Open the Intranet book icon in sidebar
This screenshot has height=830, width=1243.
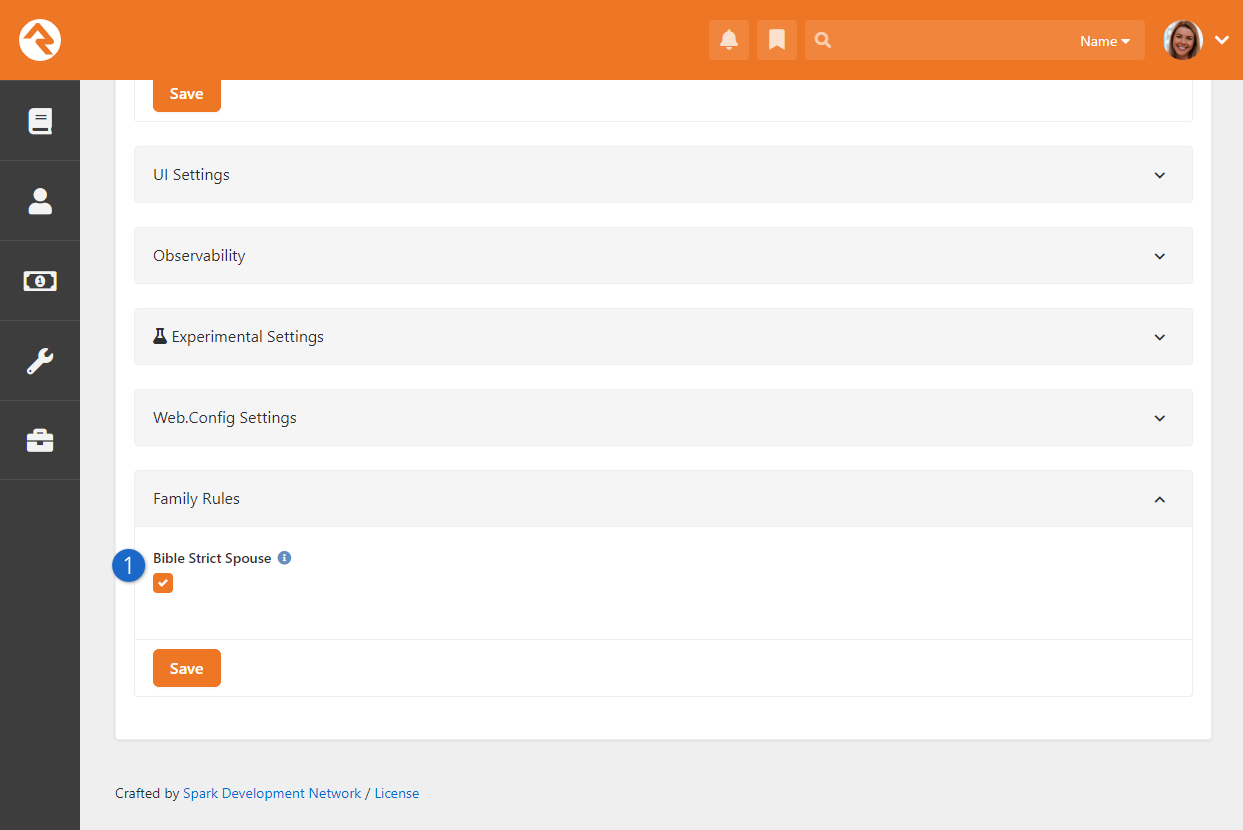pos(40,121)
